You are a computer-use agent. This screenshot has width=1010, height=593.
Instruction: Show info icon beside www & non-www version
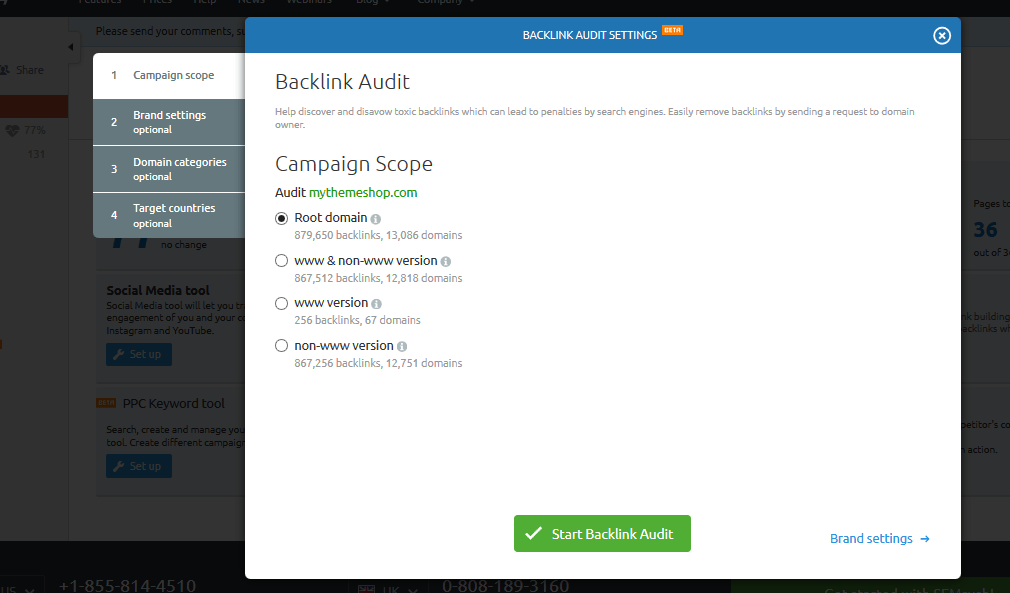tap(446, 261)
